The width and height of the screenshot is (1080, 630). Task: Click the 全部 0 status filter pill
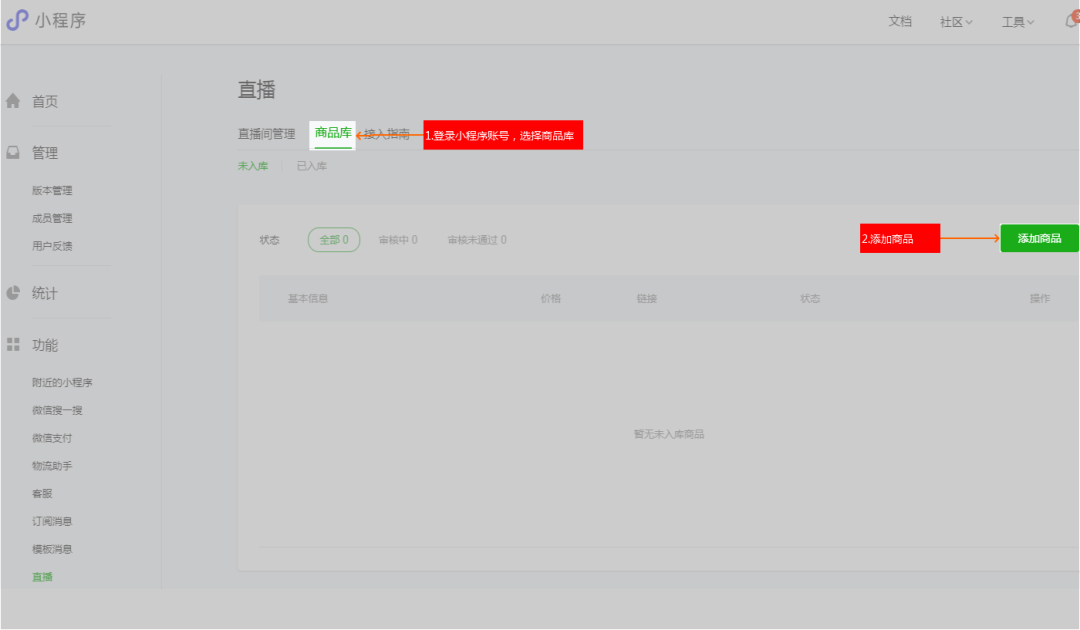pos(333,239)
